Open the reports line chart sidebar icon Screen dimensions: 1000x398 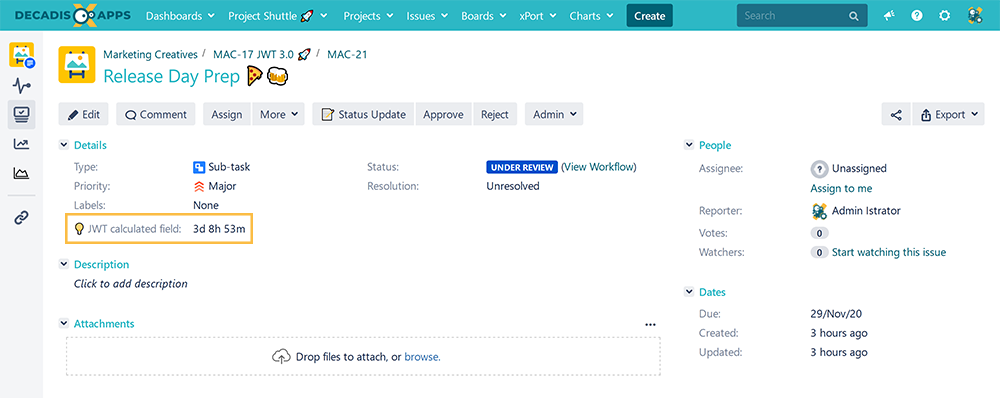[22, 144]
